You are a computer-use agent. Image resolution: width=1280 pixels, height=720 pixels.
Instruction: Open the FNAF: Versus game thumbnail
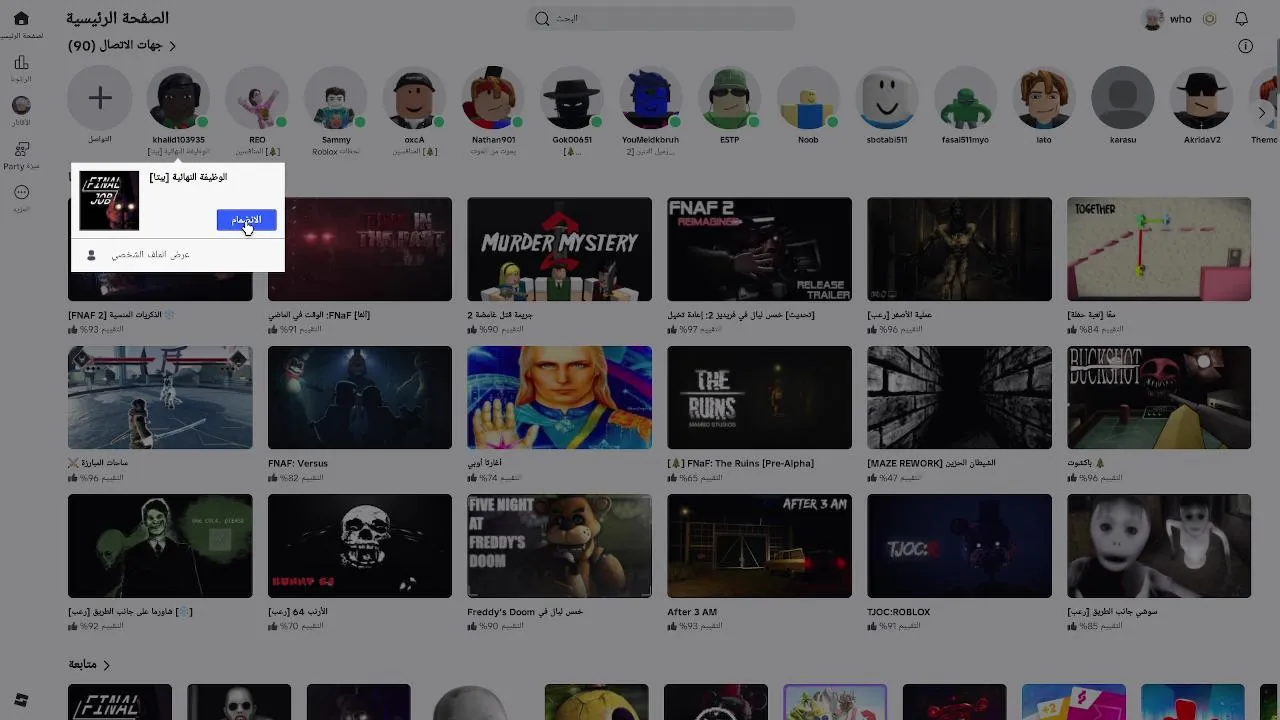click(360, 398)
